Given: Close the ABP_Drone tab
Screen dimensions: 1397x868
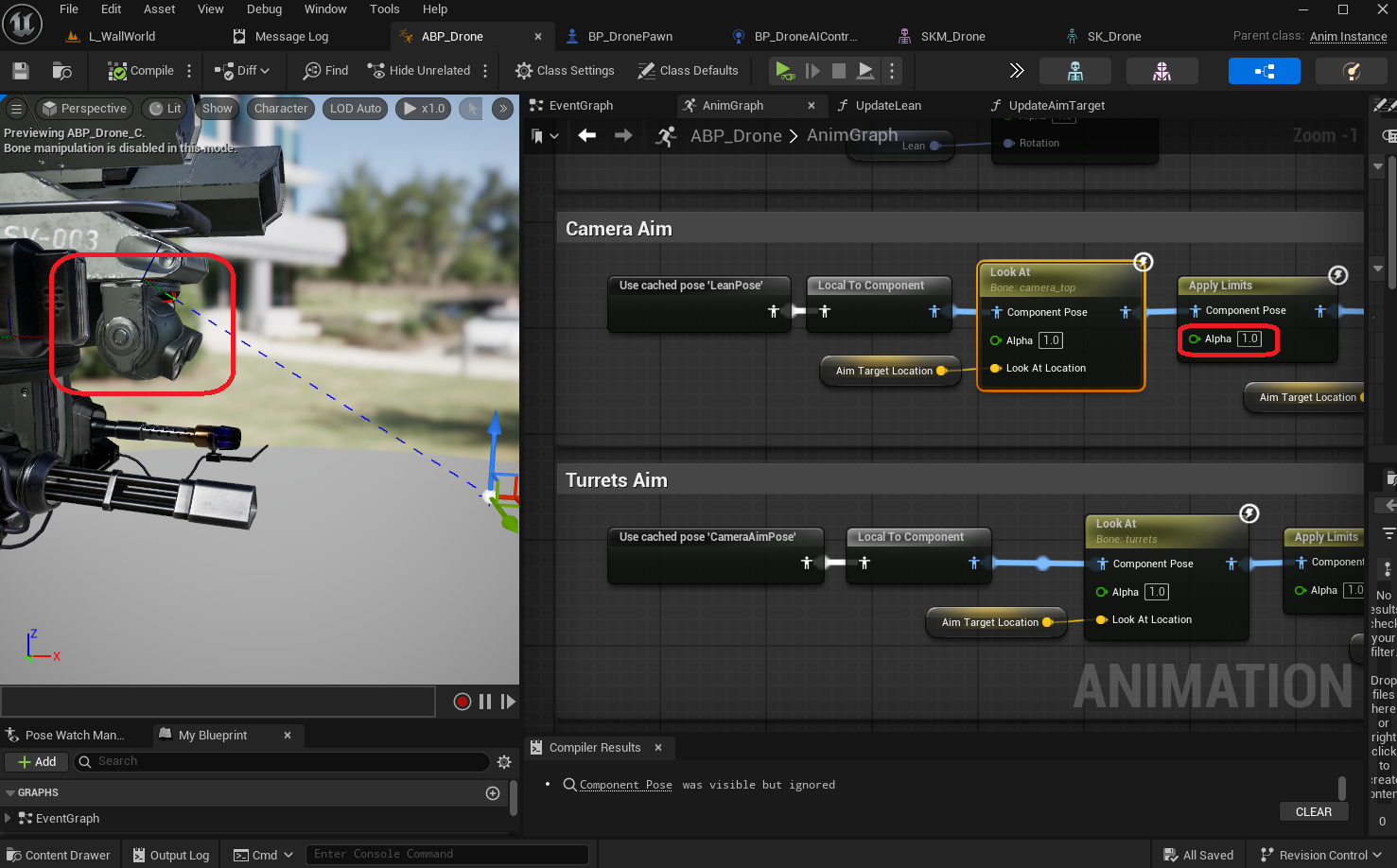Looking at the screenshot, I should pyautogui.click(x=538, y=37).
